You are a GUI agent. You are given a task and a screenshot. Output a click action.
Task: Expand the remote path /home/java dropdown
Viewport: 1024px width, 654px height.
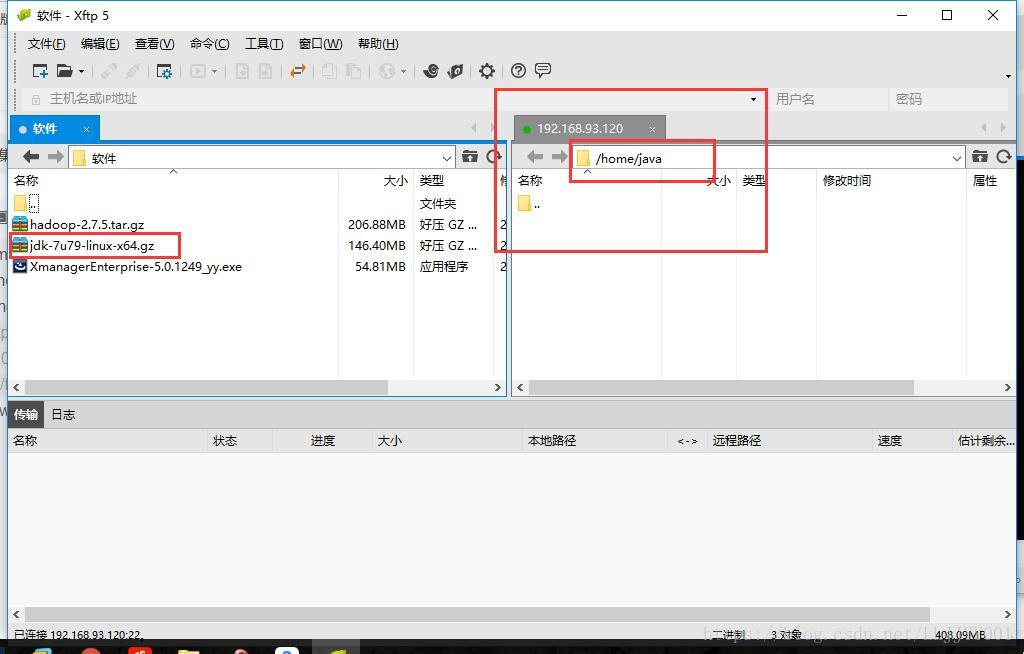click(957, 158)
